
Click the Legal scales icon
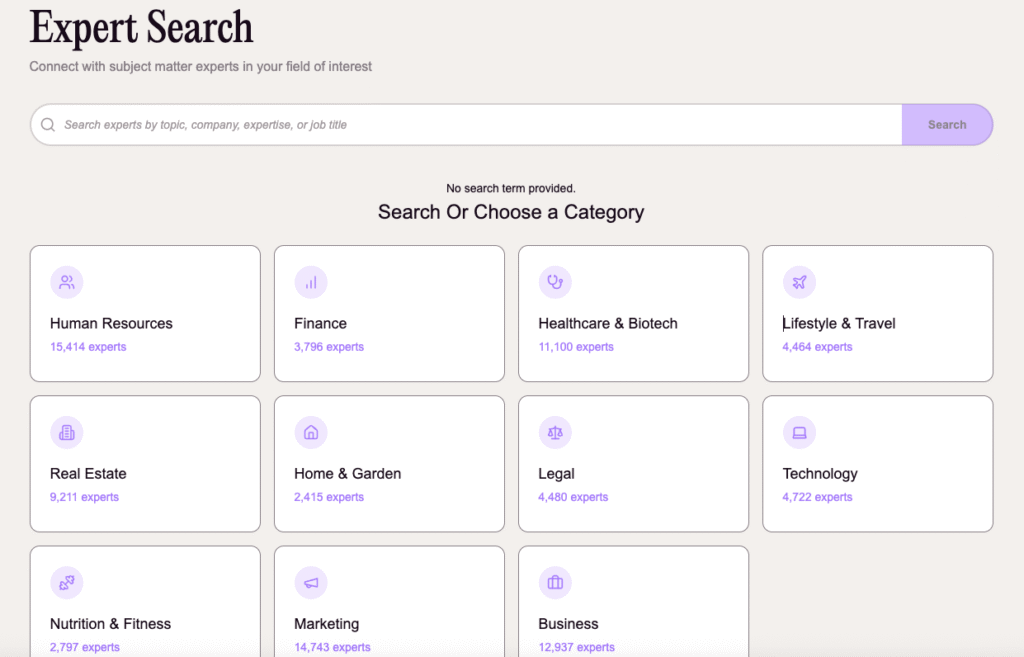click(x=555, y=432)
